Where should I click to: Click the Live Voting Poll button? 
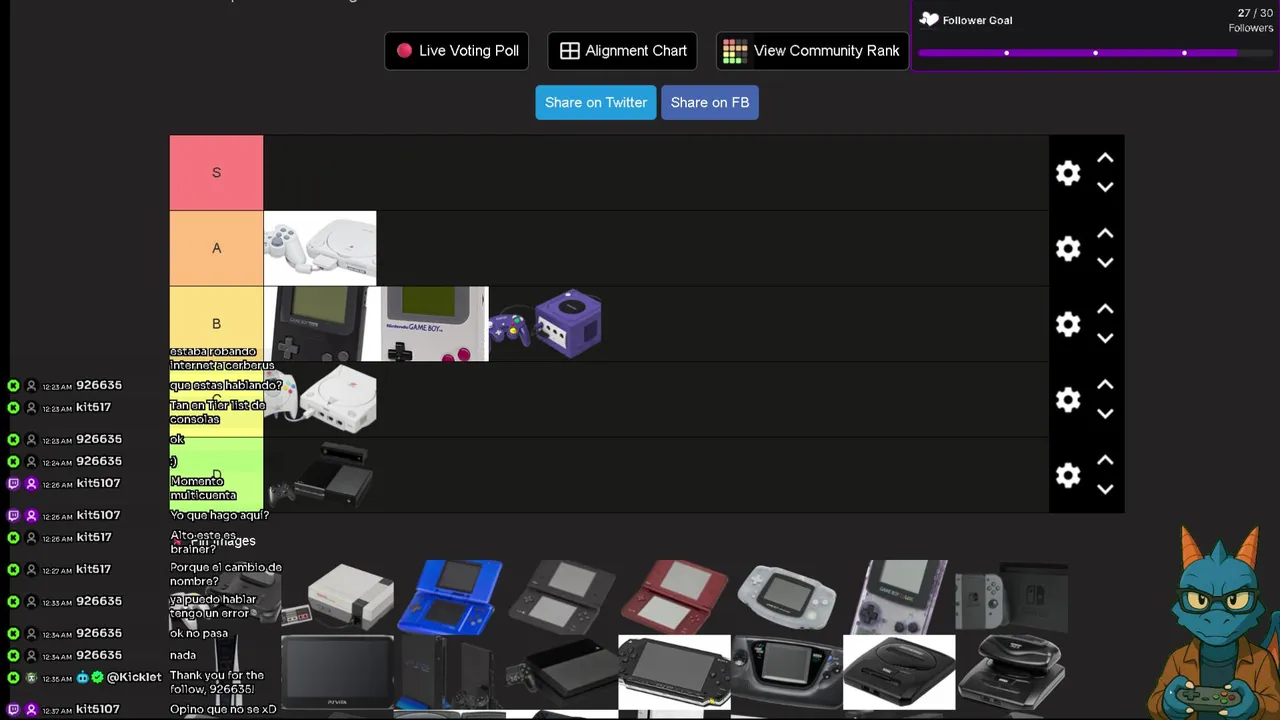tap(456, 51)
